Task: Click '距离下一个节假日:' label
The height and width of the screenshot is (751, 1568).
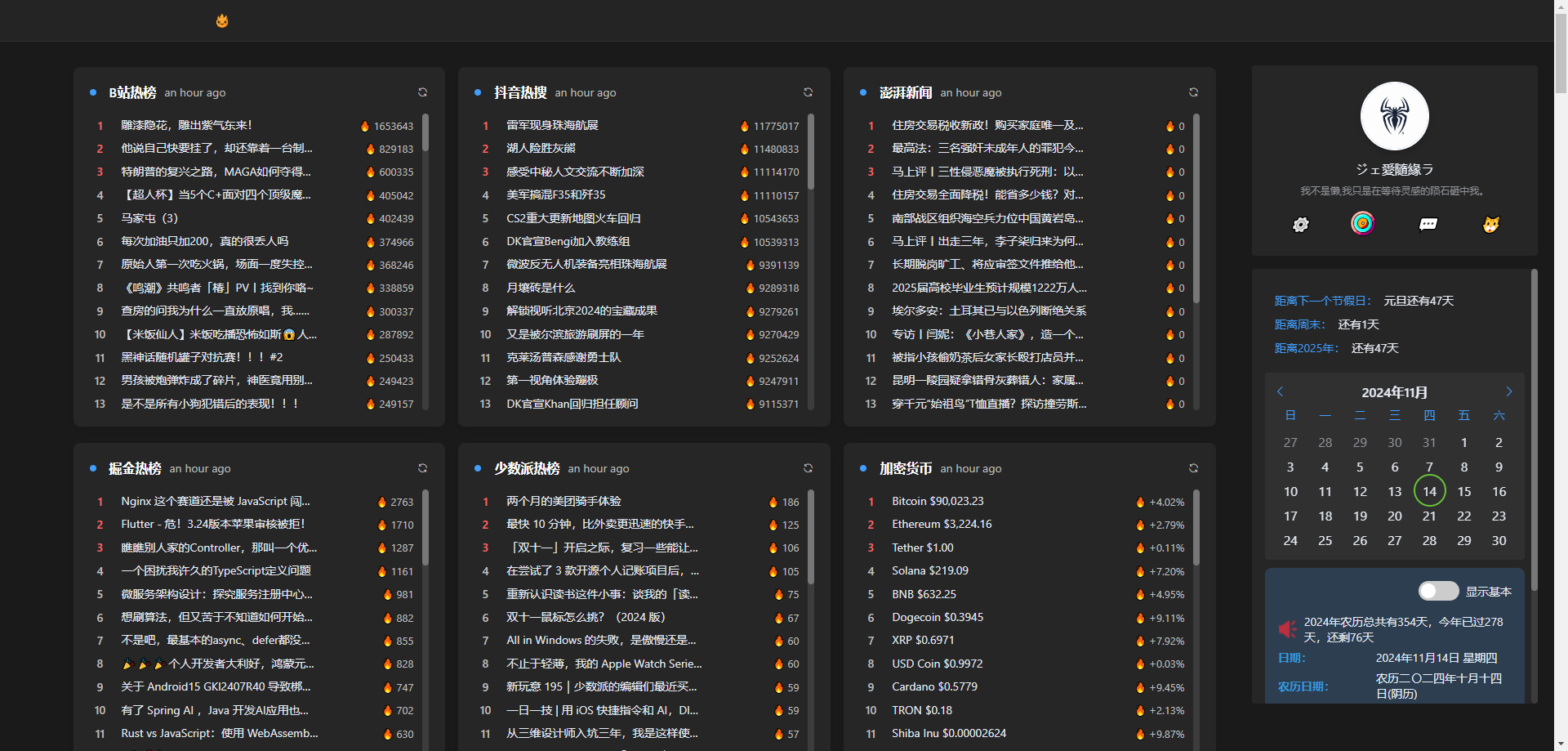Action: coord(1323,301)
